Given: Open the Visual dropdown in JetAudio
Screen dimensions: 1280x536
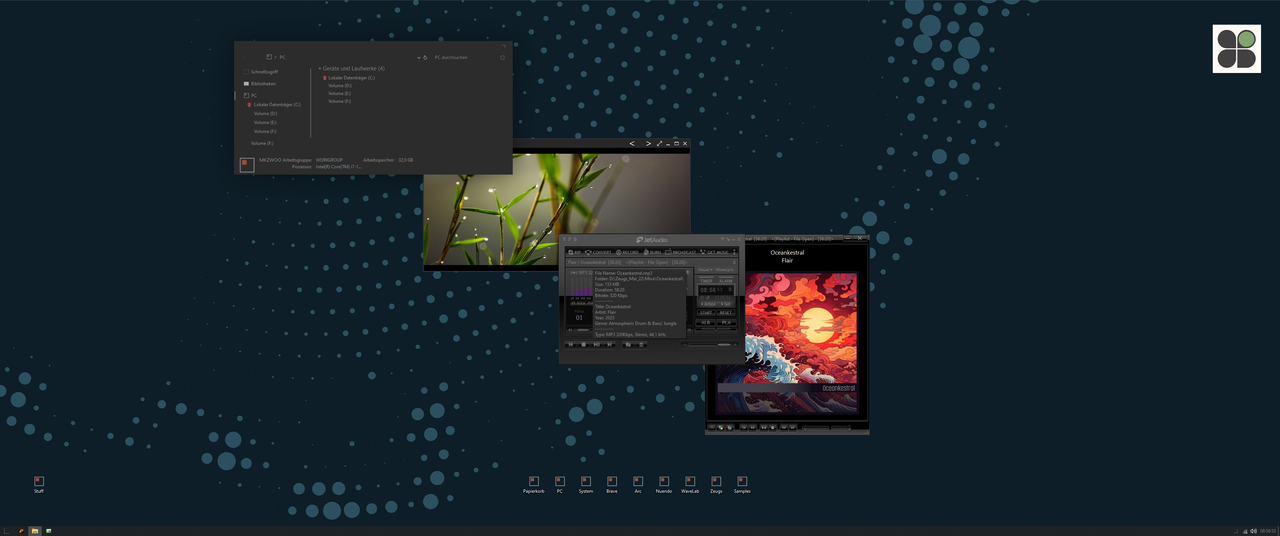Looking at the screenshot, I should coord(705,269).
